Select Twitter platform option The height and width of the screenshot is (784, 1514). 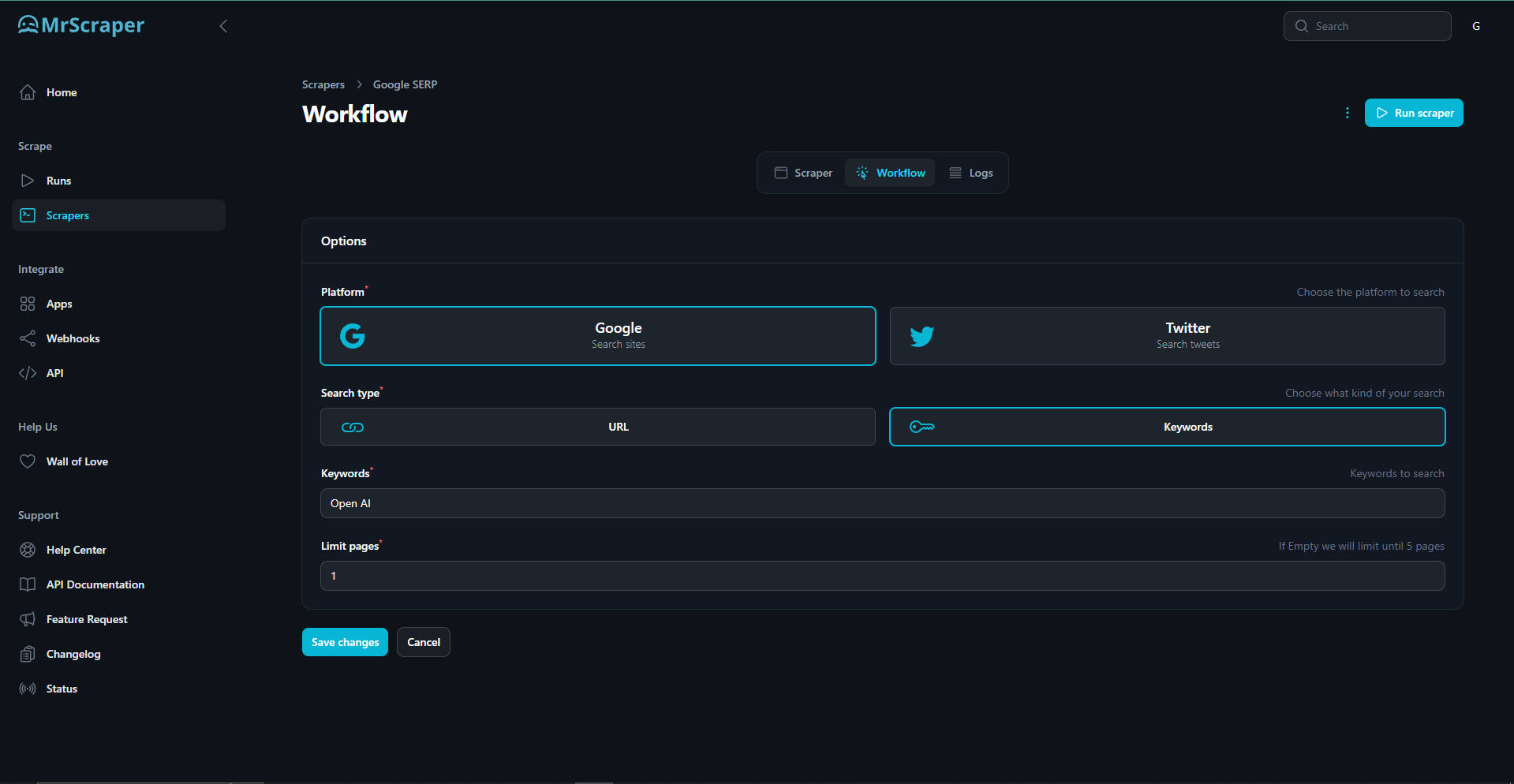pyautogui.click(x=1168, y=336)
